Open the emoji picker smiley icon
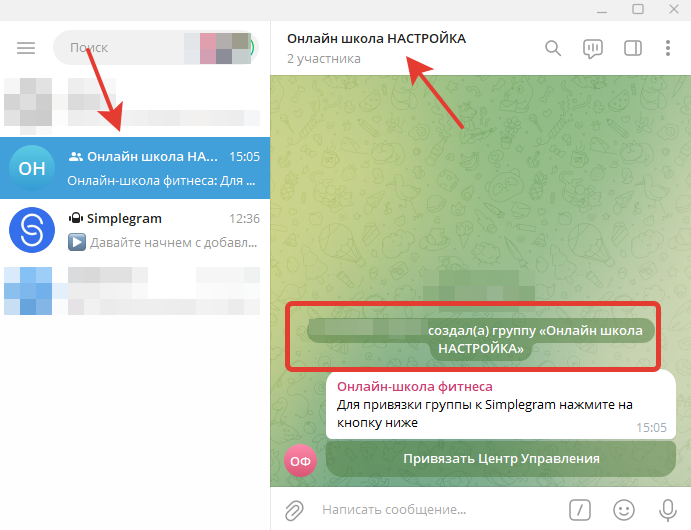Image resolution: width=691 pixels, height=530 pixels. click(x=624, y=510)
